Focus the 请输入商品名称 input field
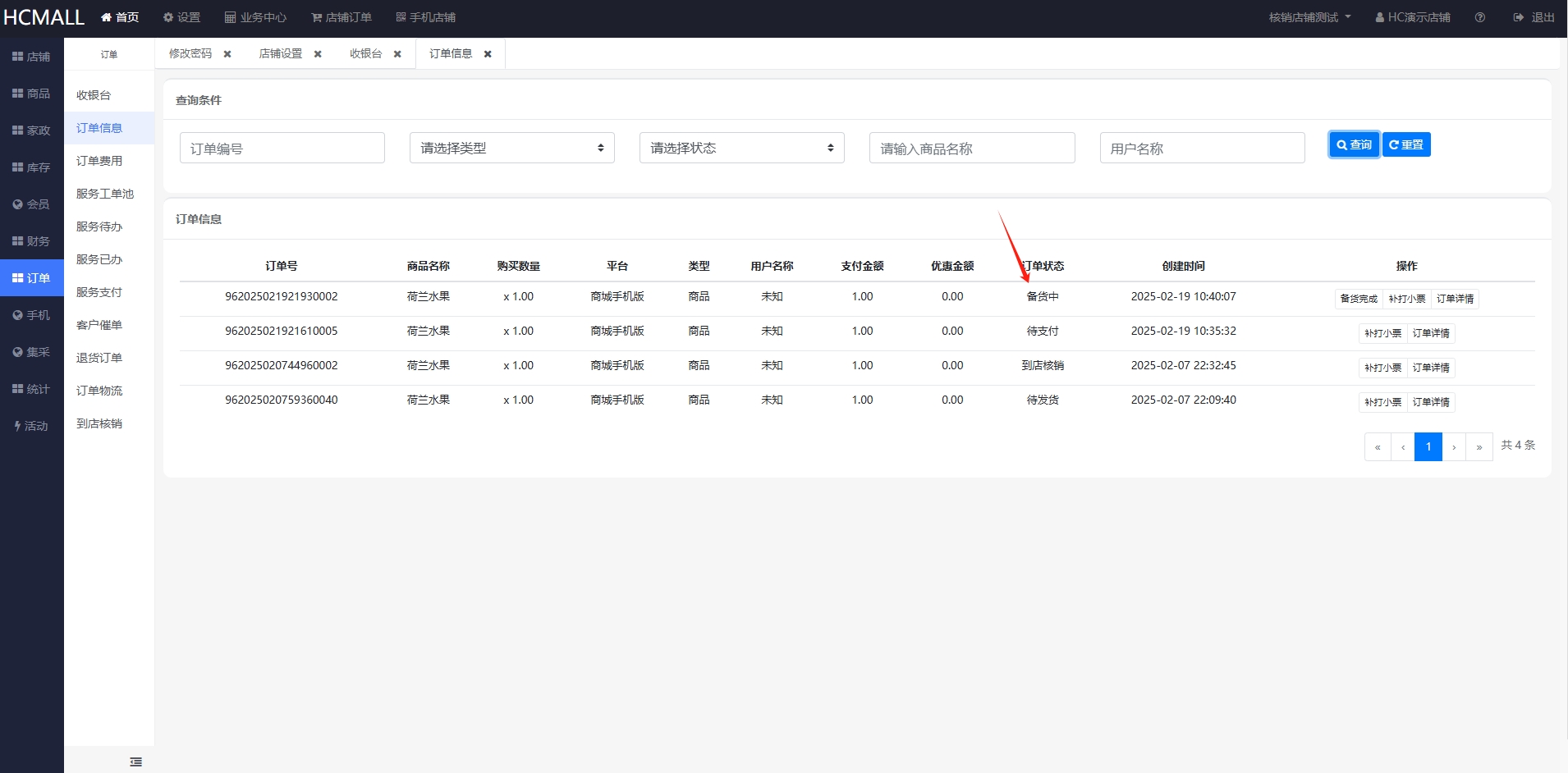Screen dimensions: 1568x773 click(972, 148)
